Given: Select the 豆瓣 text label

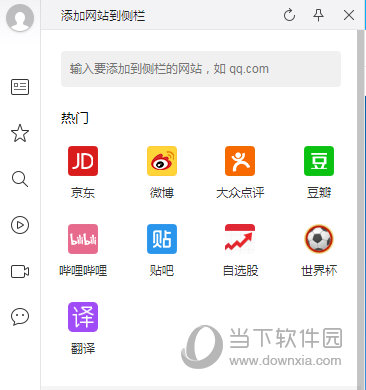Looking at the screenshot, I should [x=319, y=193].
